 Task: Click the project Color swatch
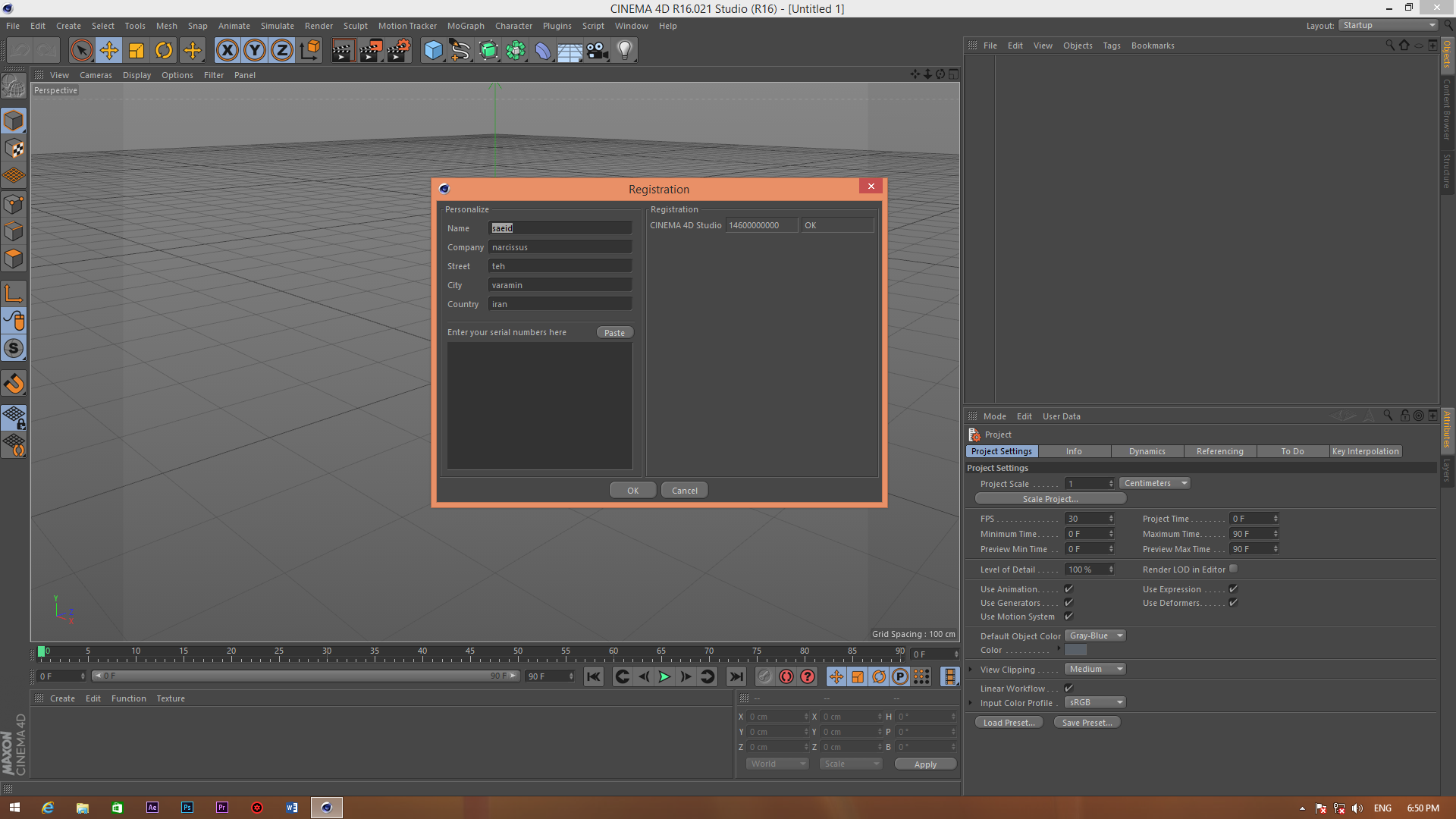pyautogui.click(x=1075, y=650)
